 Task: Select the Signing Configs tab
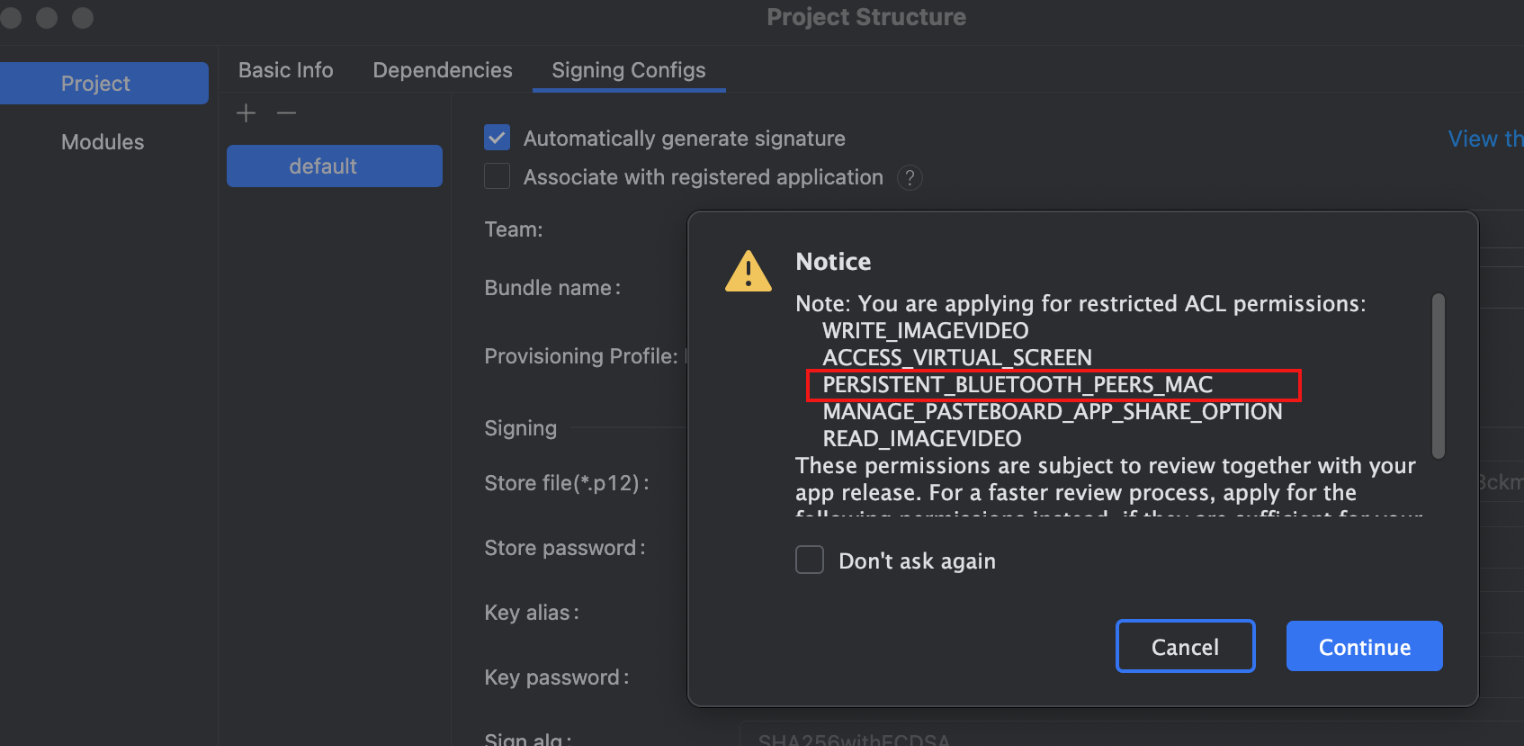629,70
